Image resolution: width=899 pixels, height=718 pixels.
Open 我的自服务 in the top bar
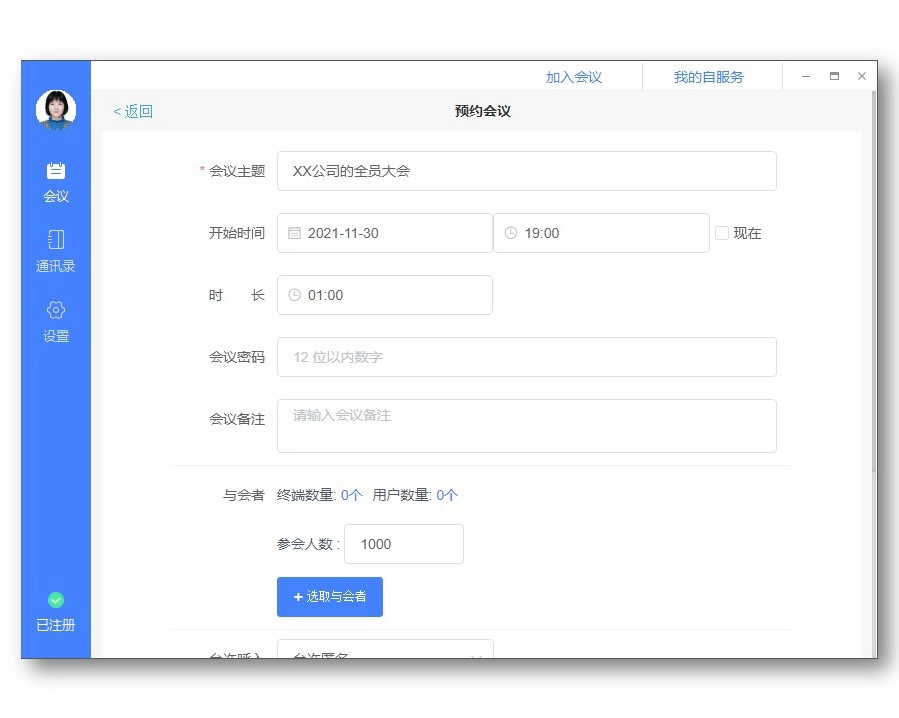[x=708, y=77]
